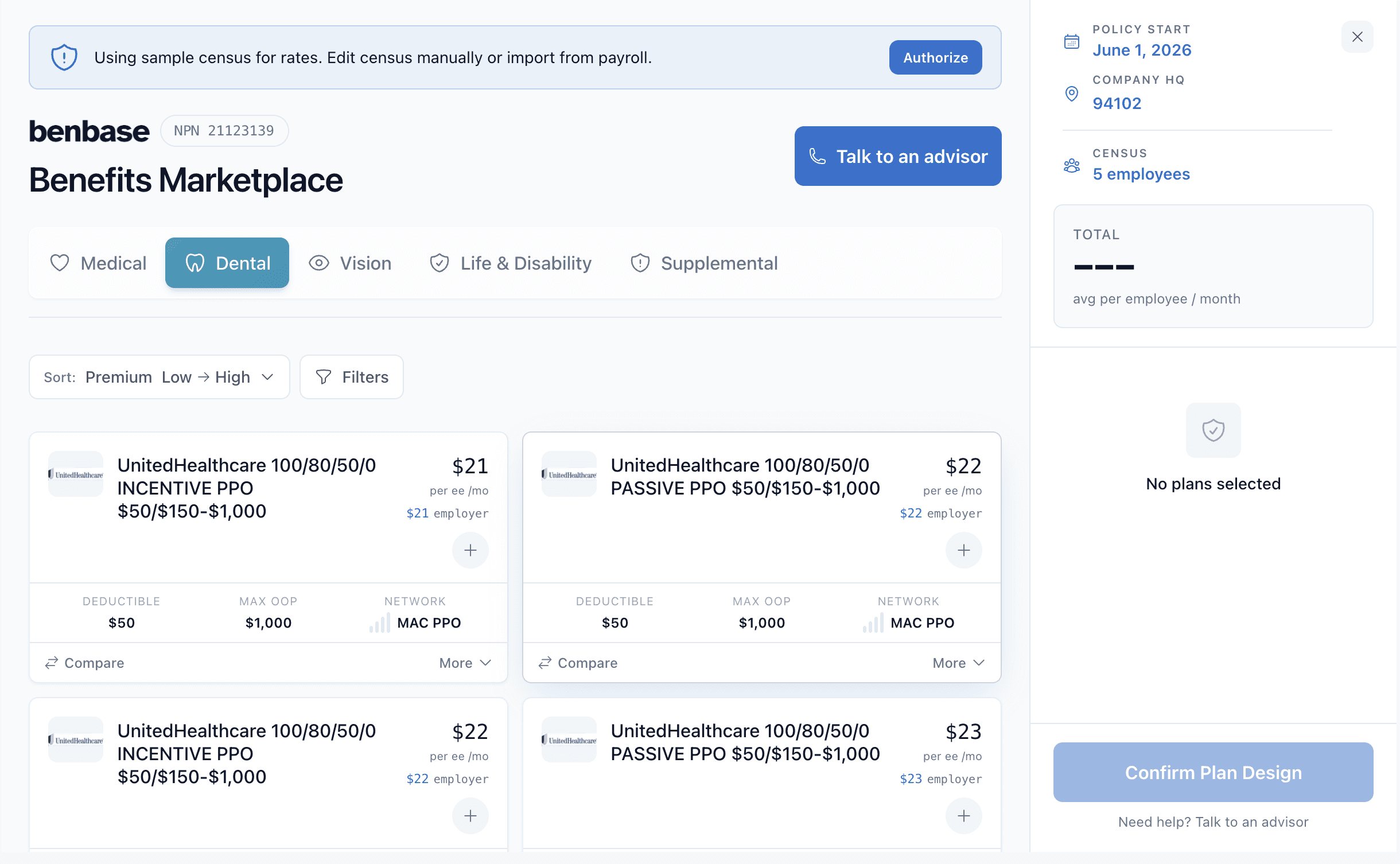The image size is (1400, 864).
Task: Click the NPN 21123139 badge
Action: tap(224, 131)
